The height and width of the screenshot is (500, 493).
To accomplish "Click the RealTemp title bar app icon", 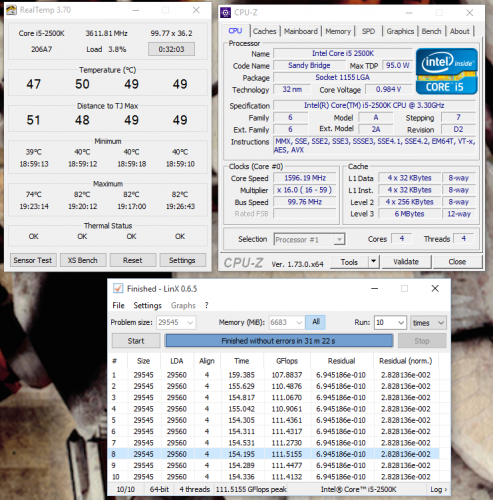I will click(12, 10).
